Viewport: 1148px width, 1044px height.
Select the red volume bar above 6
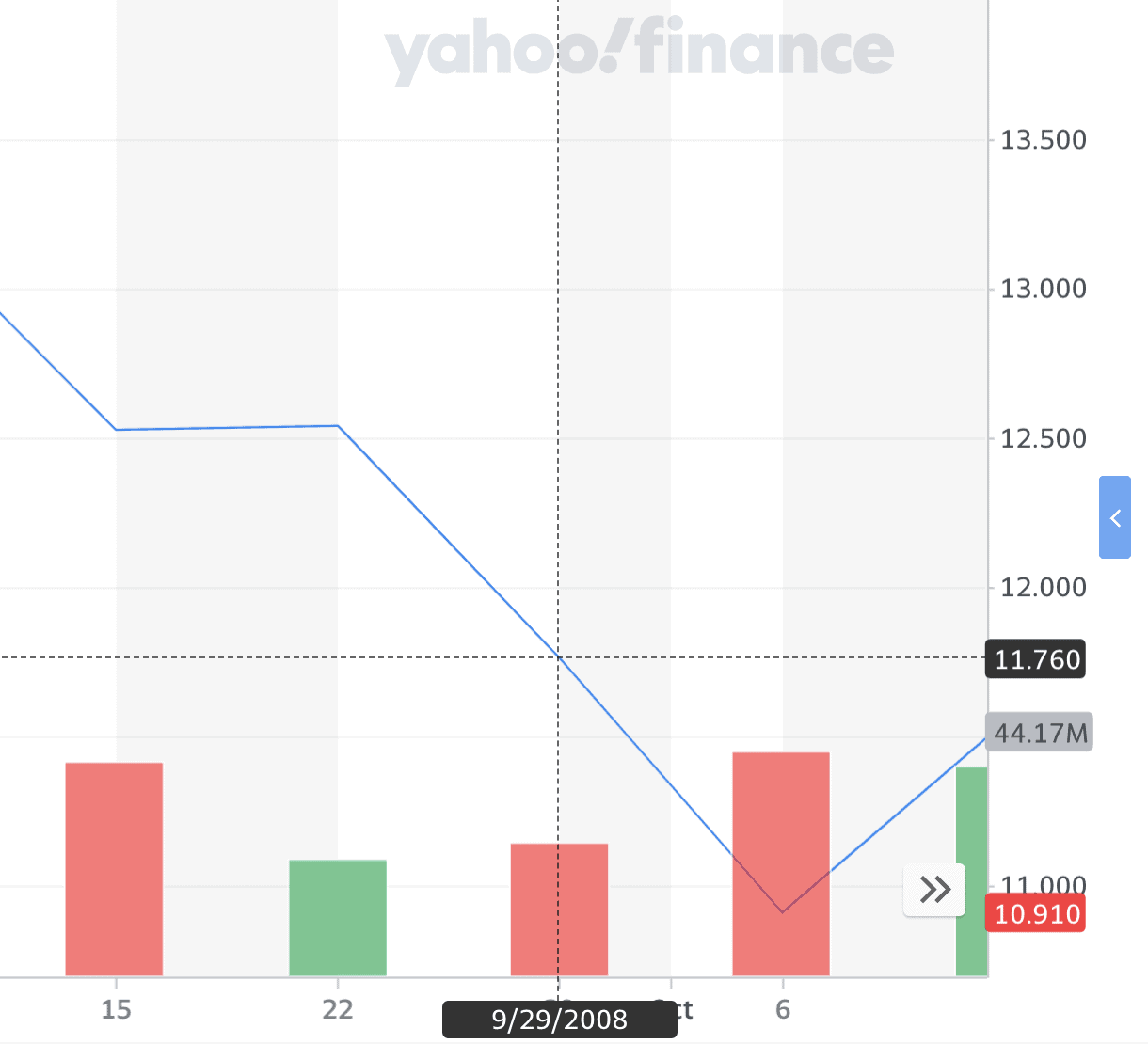[x=781, y=863]
